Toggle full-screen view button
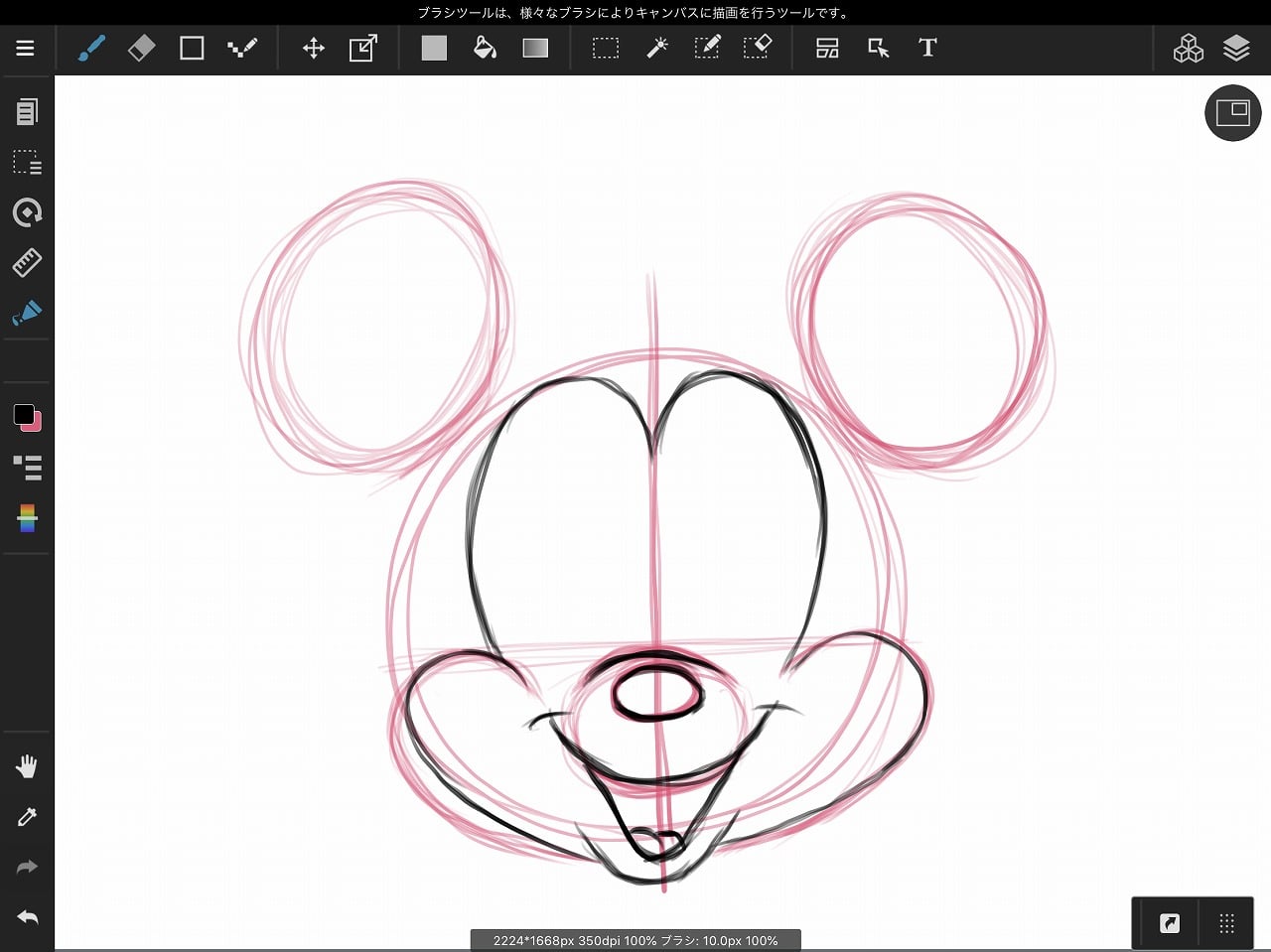 click(1232, 112)
